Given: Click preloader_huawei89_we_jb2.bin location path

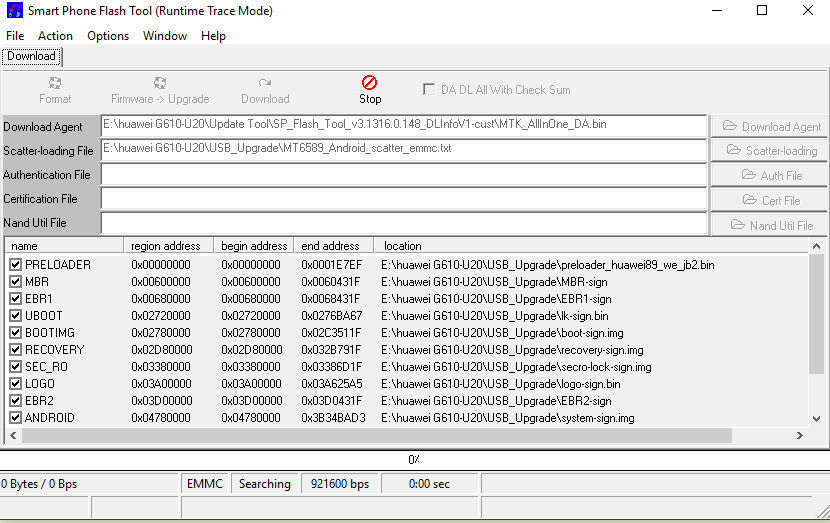Looking at the screenshot, I should click(x=547, y=265).
